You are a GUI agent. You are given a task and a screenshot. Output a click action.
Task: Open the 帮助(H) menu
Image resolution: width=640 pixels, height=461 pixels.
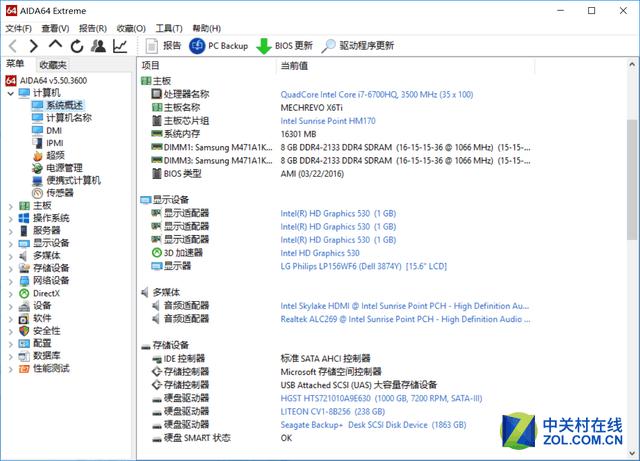coord(207,28)
